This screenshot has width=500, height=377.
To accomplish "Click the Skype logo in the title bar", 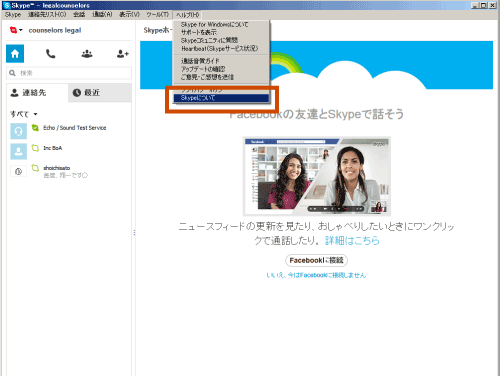I will pos(7,5).
